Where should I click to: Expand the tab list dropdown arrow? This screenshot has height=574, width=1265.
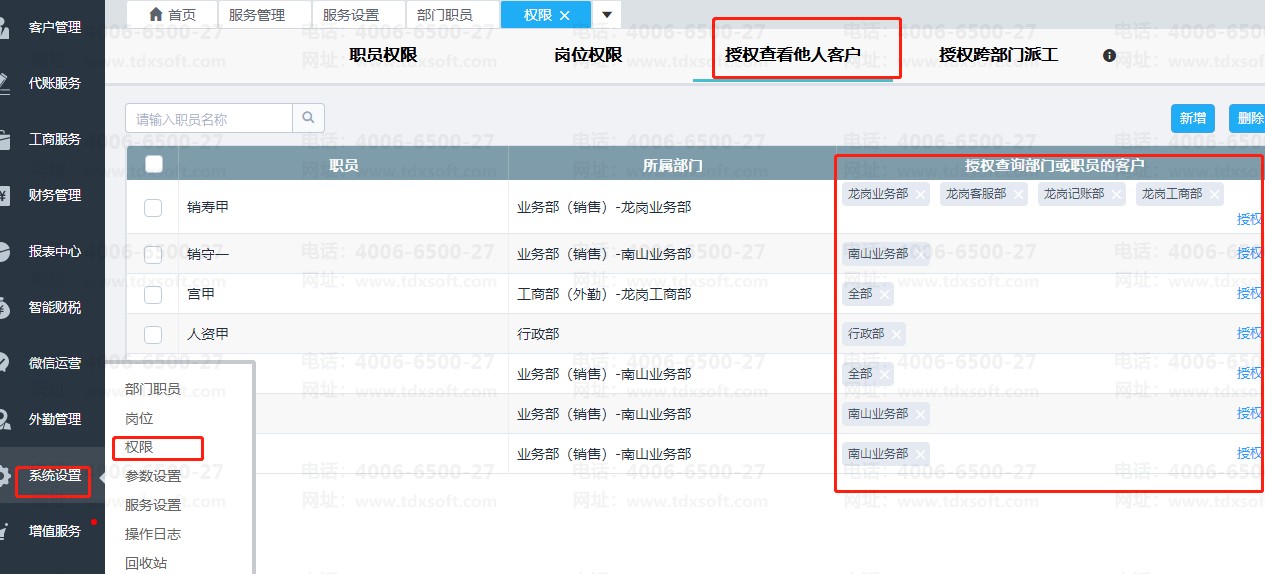tap(607, 15)
